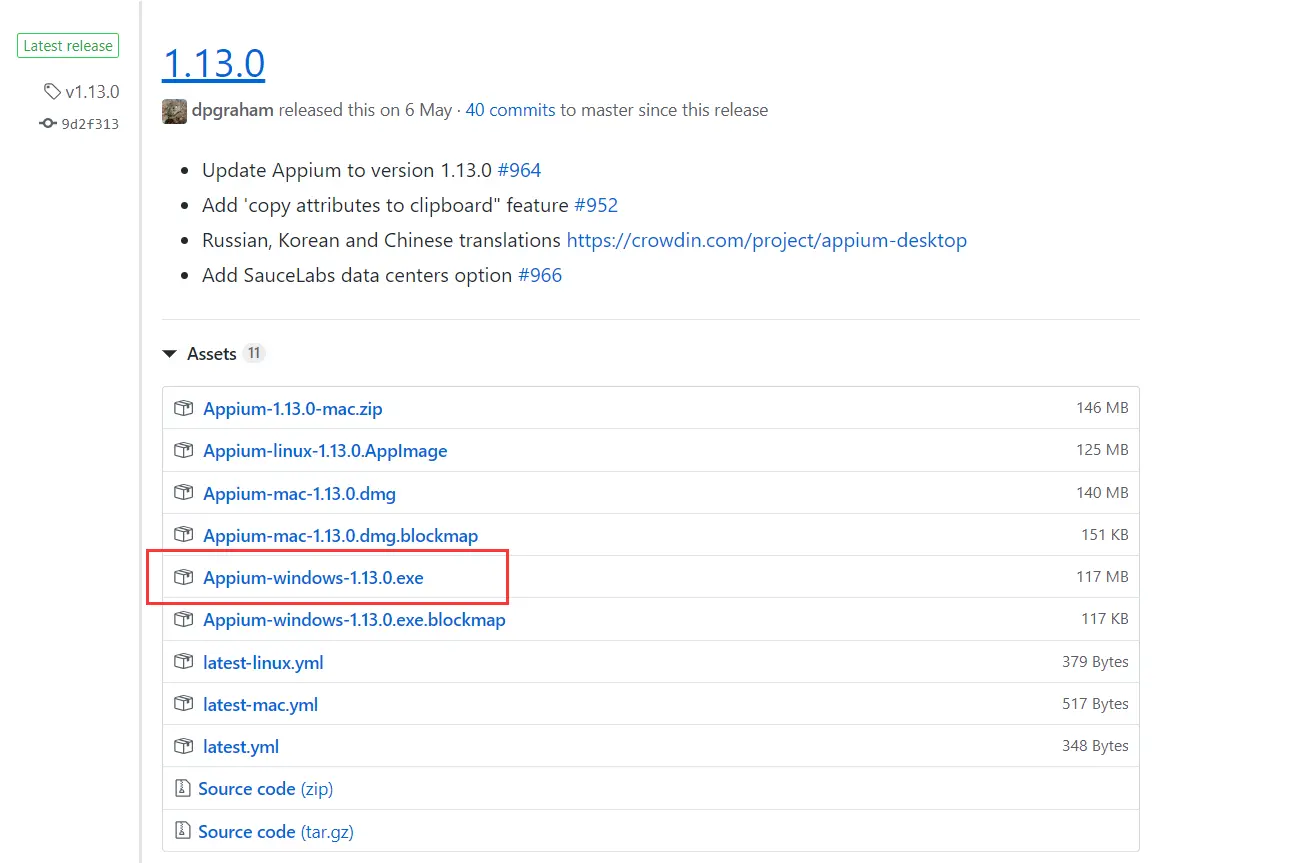Open pull request #964
The height and width of the screenshot is (863, 1297).
coord(519,170)
